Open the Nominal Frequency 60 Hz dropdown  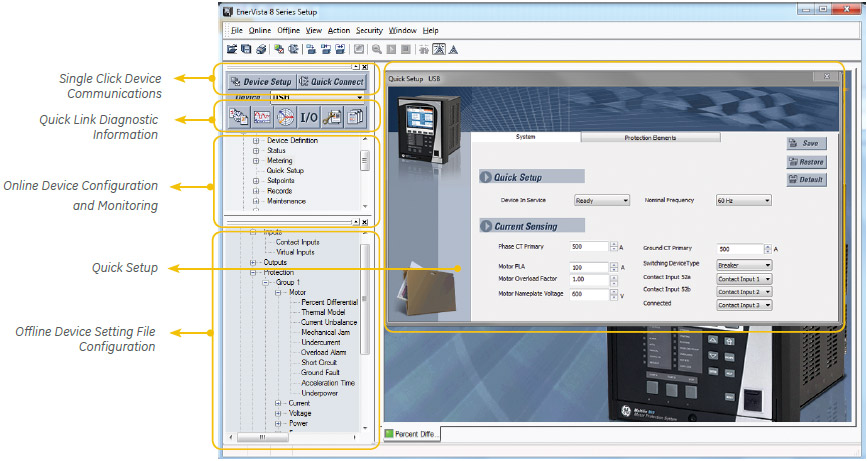coord(743,201)
